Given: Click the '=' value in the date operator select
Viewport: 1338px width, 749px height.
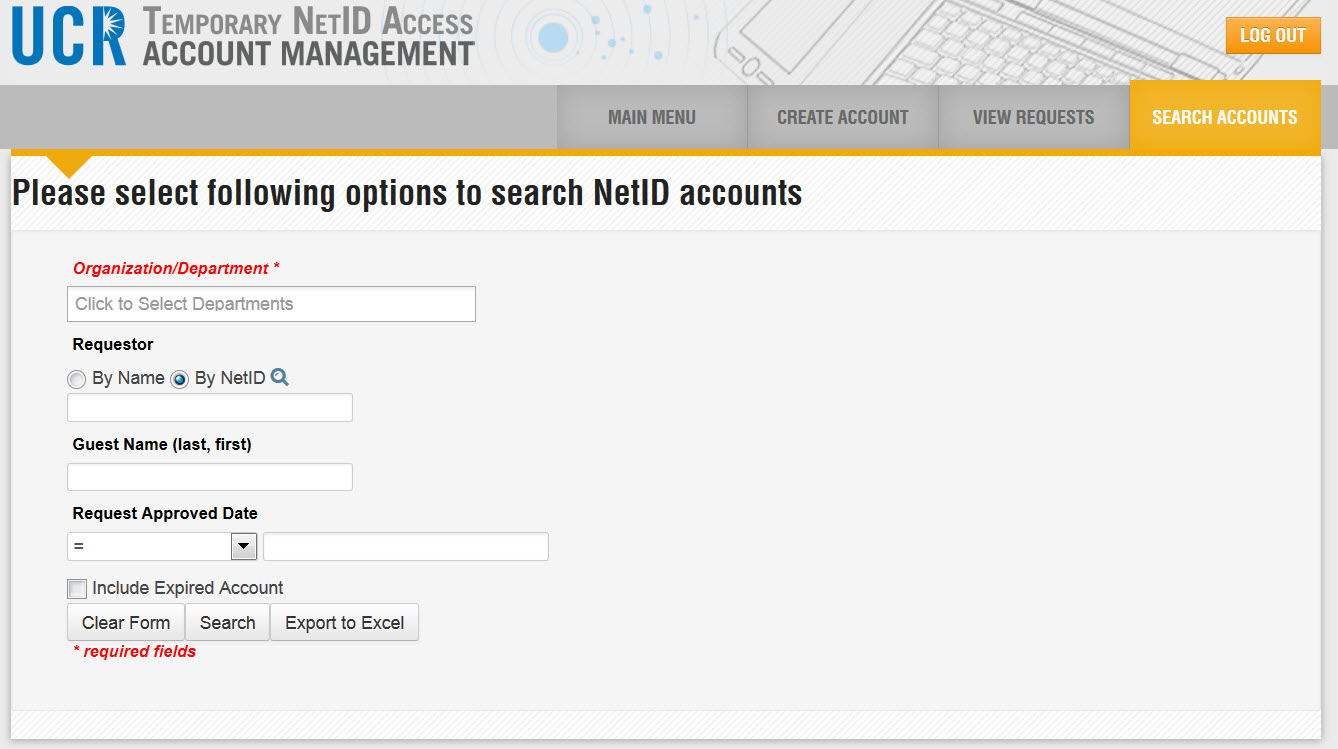Looking at the screenshot, I should 148,546.
